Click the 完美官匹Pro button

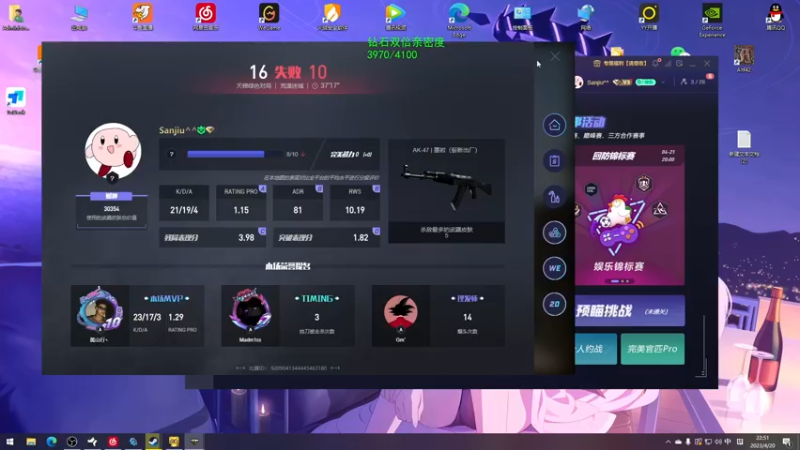[652, 349]
